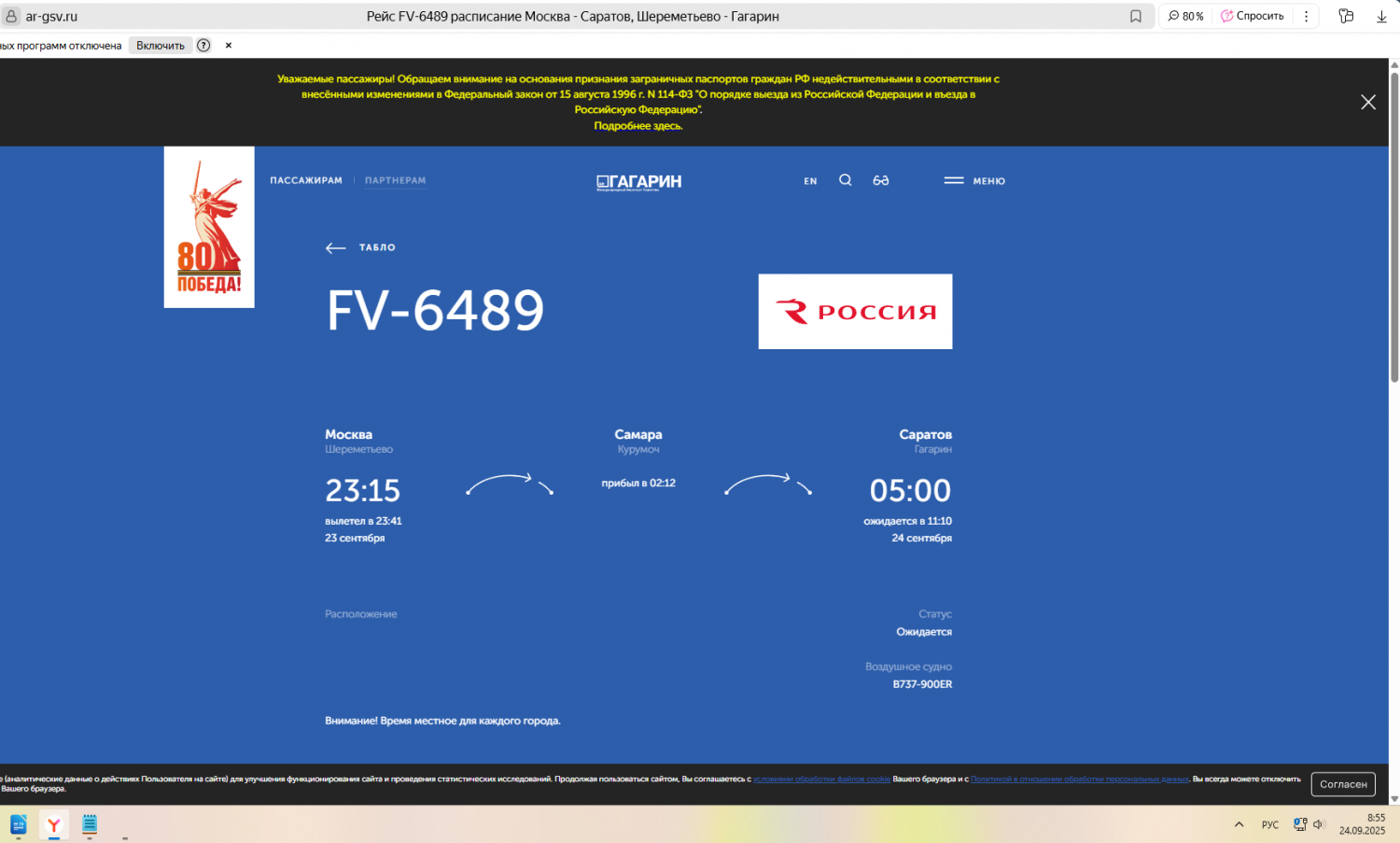Click the bookmark icon in address bar
This screenshot has height=843, width=1400.
coord(1136,16)
